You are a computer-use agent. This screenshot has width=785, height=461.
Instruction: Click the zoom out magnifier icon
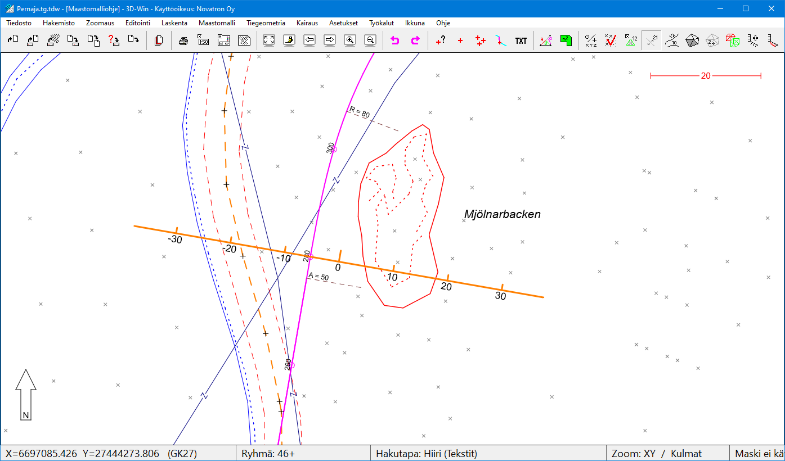click(x=370, y=40)
